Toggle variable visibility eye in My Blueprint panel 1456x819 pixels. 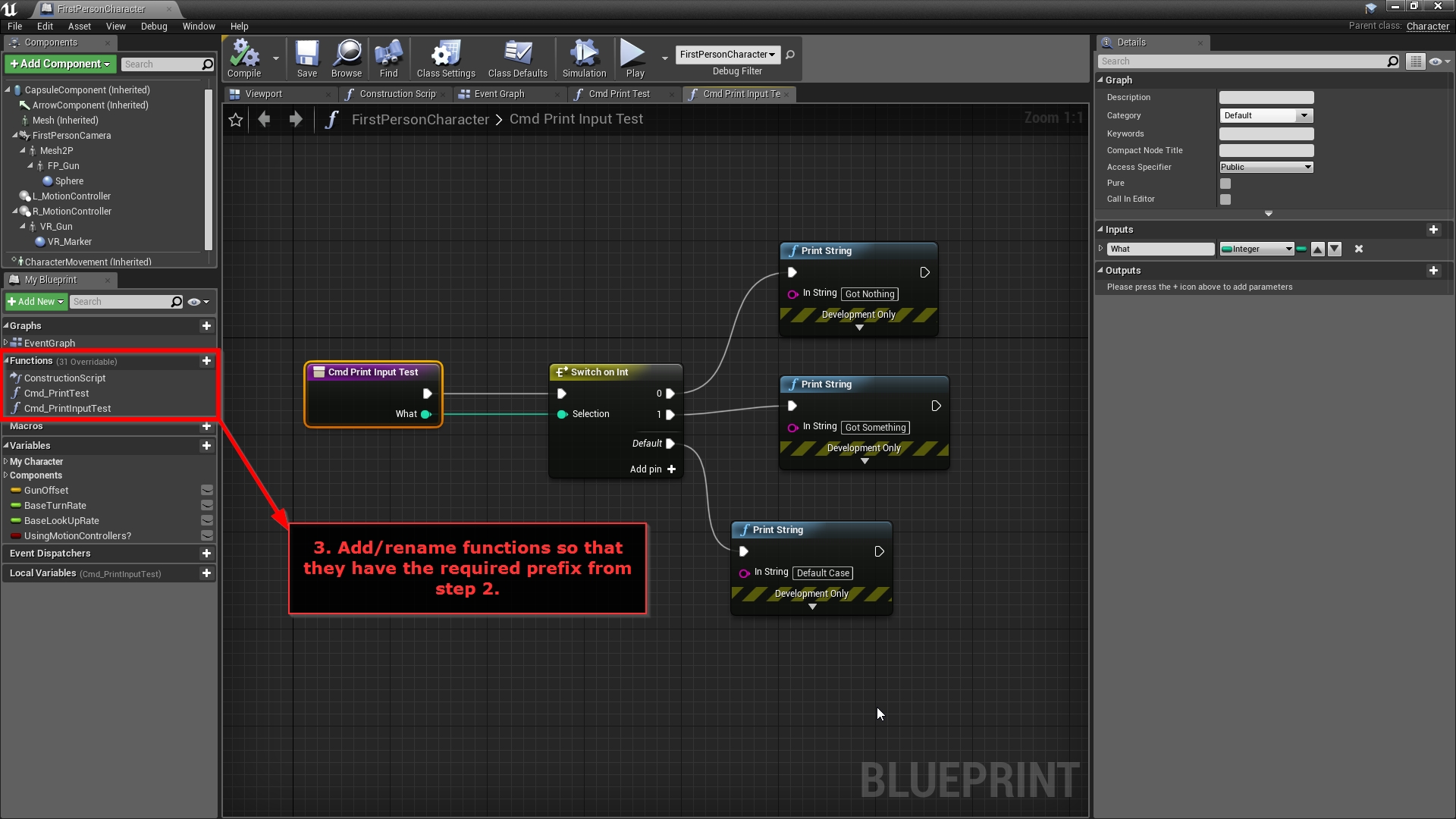[x=193, y=301]
